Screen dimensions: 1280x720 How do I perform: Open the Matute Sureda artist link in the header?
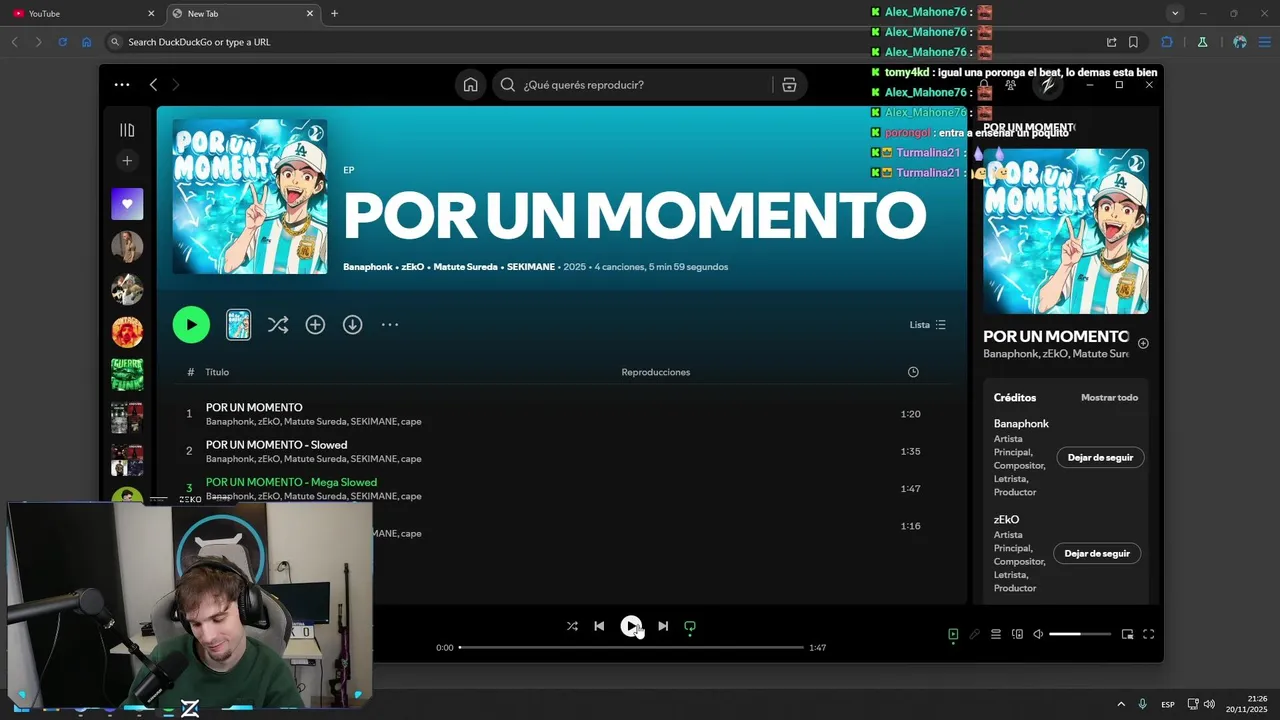[x=465, y=267]
